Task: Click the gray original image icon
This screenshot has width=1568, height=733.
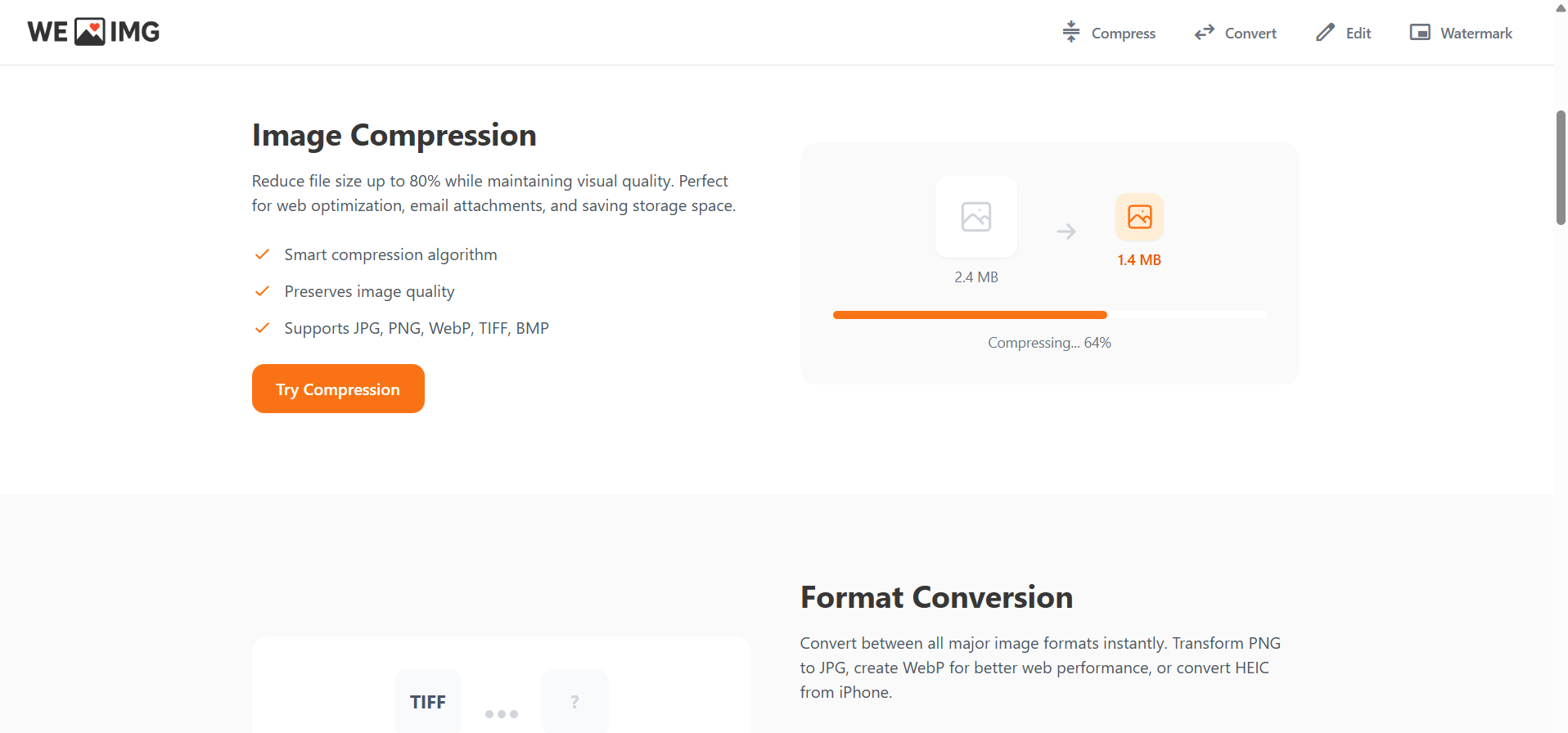Action: click(x=976, y=217)
